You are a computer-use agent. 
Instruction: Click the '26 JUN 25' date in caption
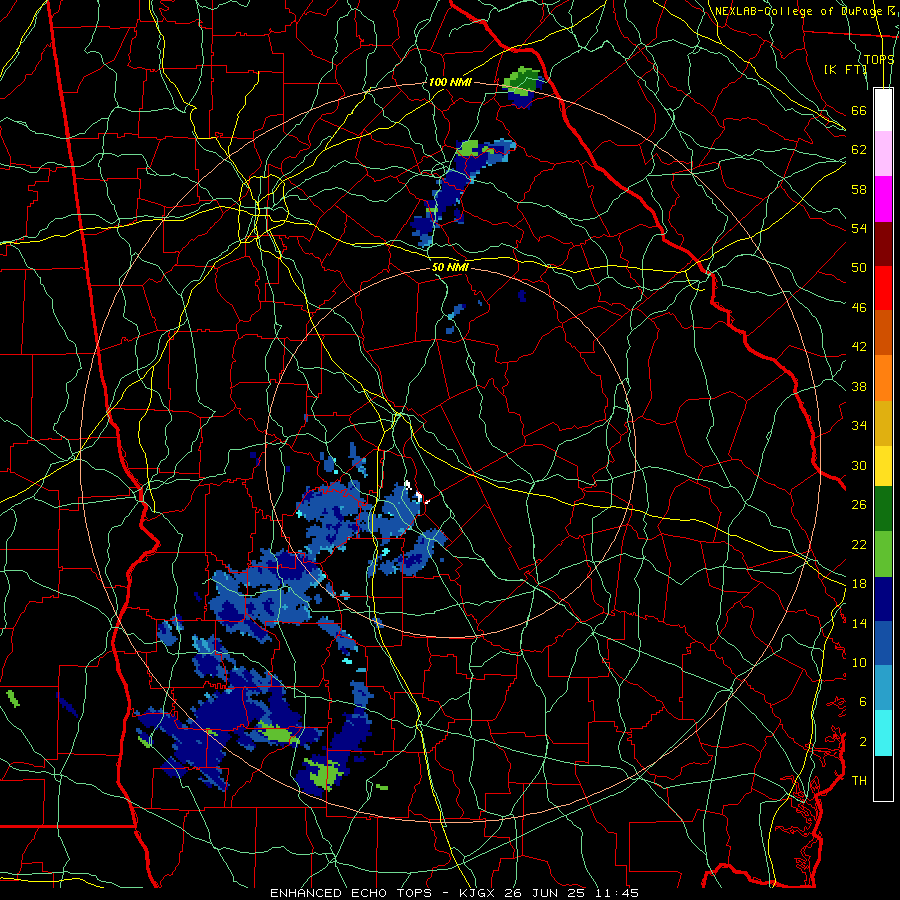(546, 893)
